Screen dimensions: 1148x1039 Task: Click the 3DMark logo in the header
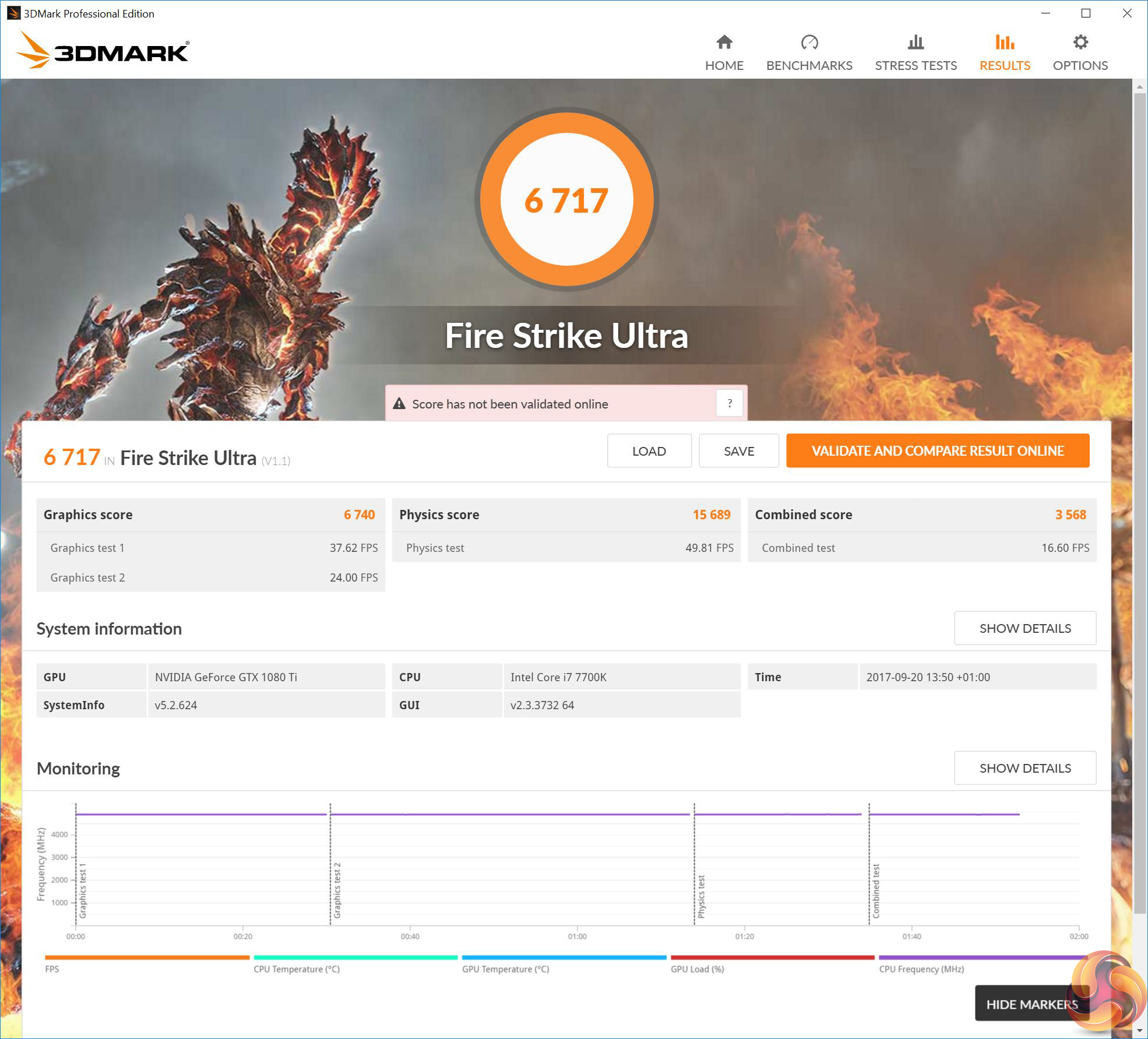pyautogui.click(x=103, y=51)
